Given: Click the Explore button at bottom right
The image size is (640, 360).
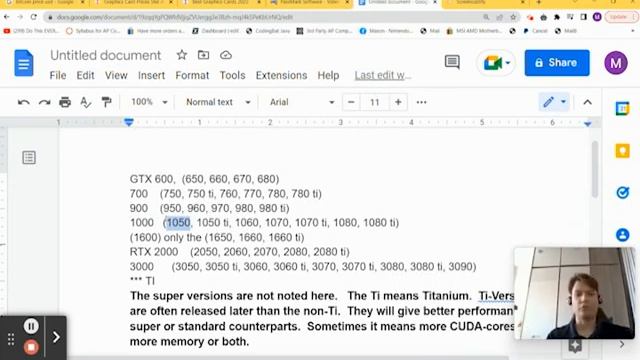Looking at the screenshot, I should [x=575, y=346].
